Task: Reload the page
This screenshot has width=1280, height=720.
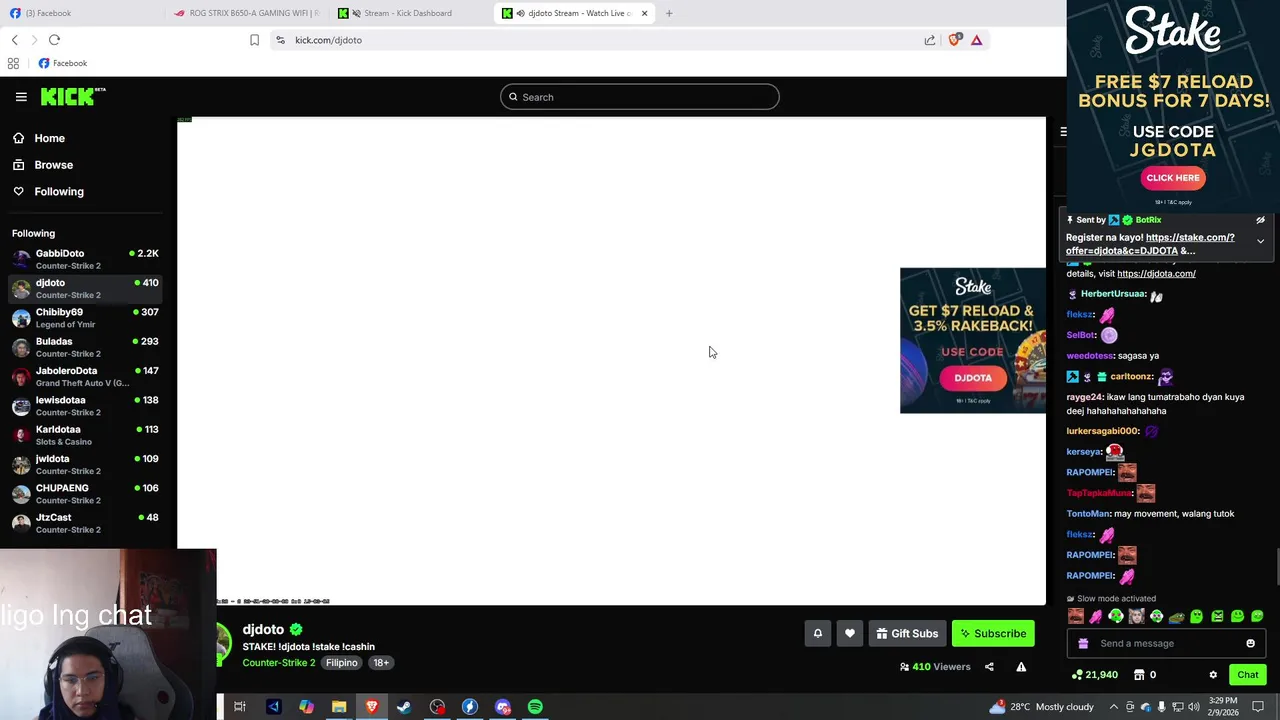Action: [54, 40]
